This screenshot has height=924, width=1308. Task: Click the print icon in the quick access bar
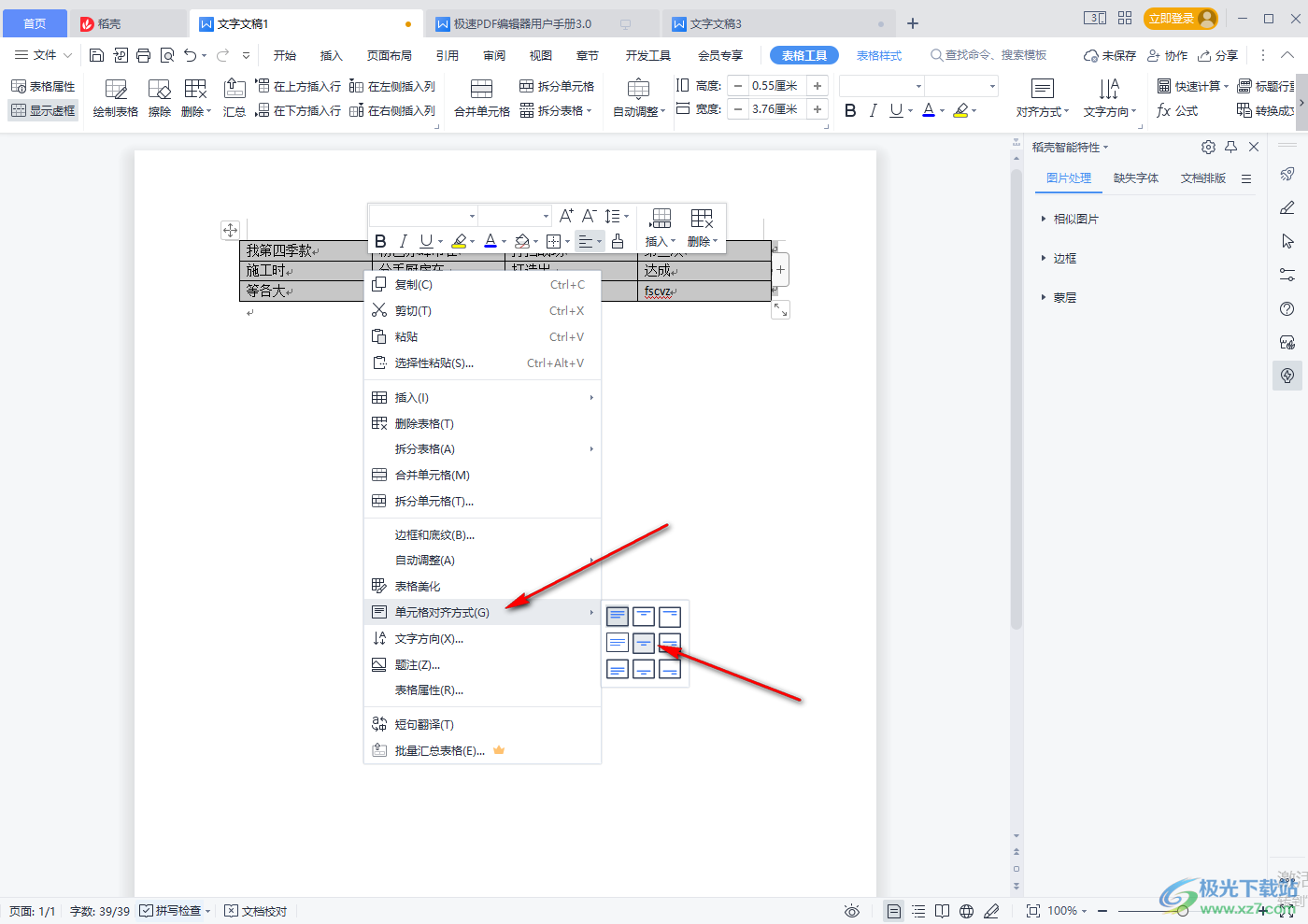click(143, 55)
